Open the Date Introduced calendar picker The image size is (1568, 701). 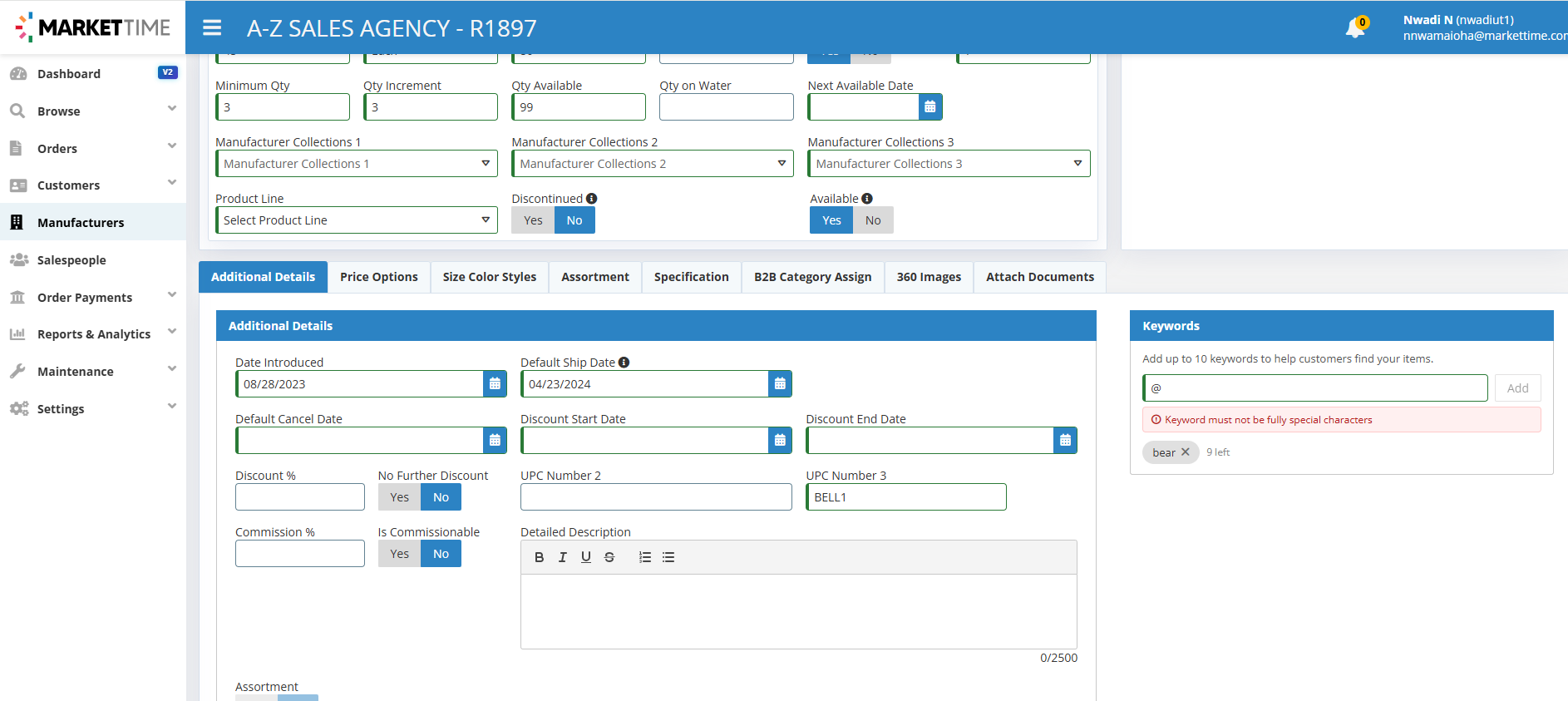tap(495, 383)
